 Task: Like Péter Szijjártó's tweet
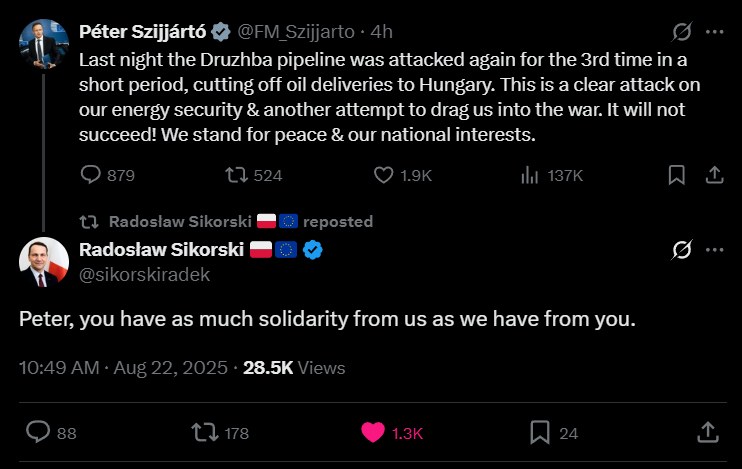[384, 175]
